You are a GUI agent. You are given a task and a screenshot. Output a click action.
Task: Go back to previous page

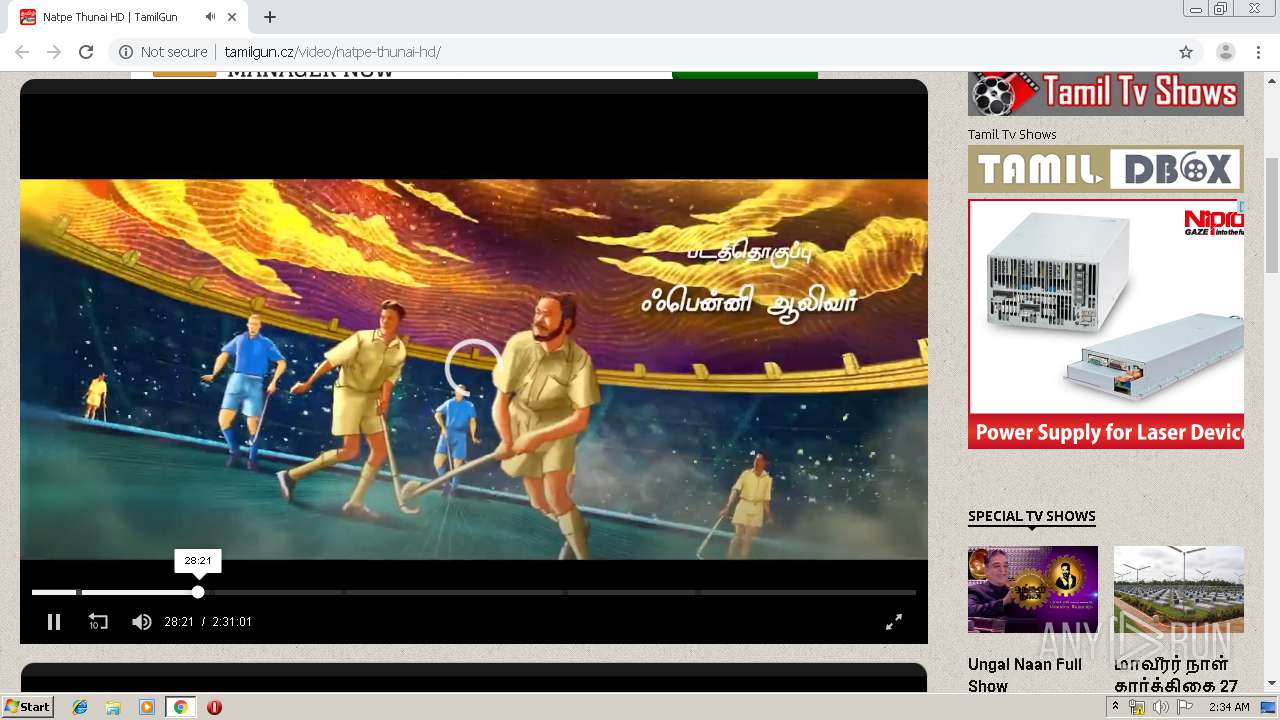(22, 52)
